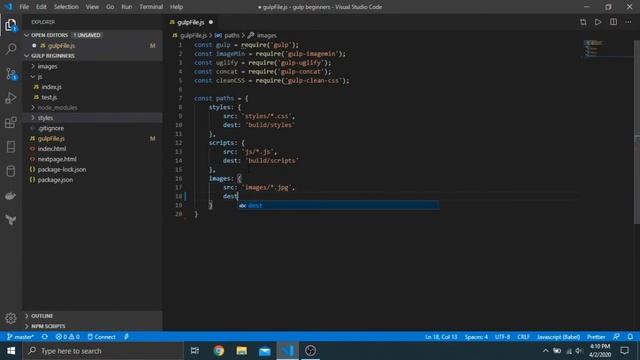Open the Edit menu
Viewport: 640px width, 360px height.
(x=41, y=7)
